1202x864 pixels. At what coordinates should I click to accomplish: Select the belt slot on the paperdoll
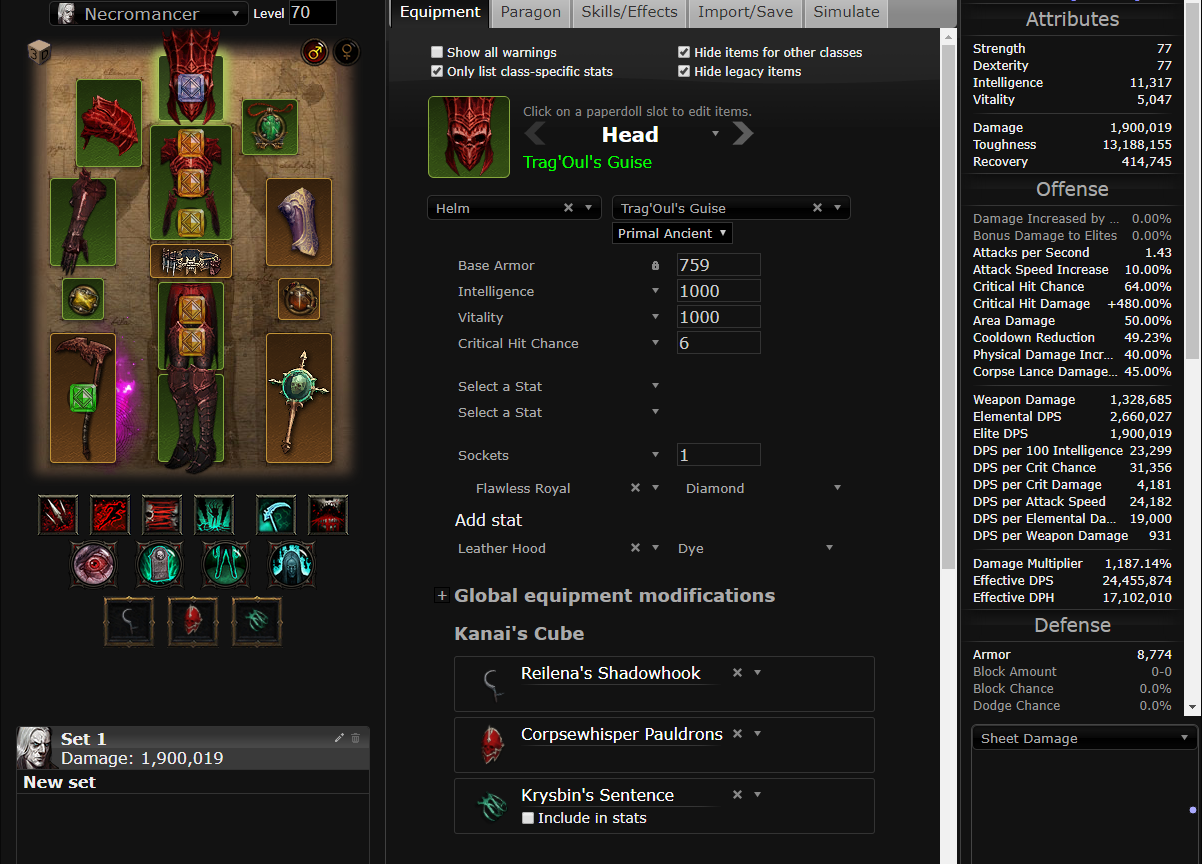point(191,261)
